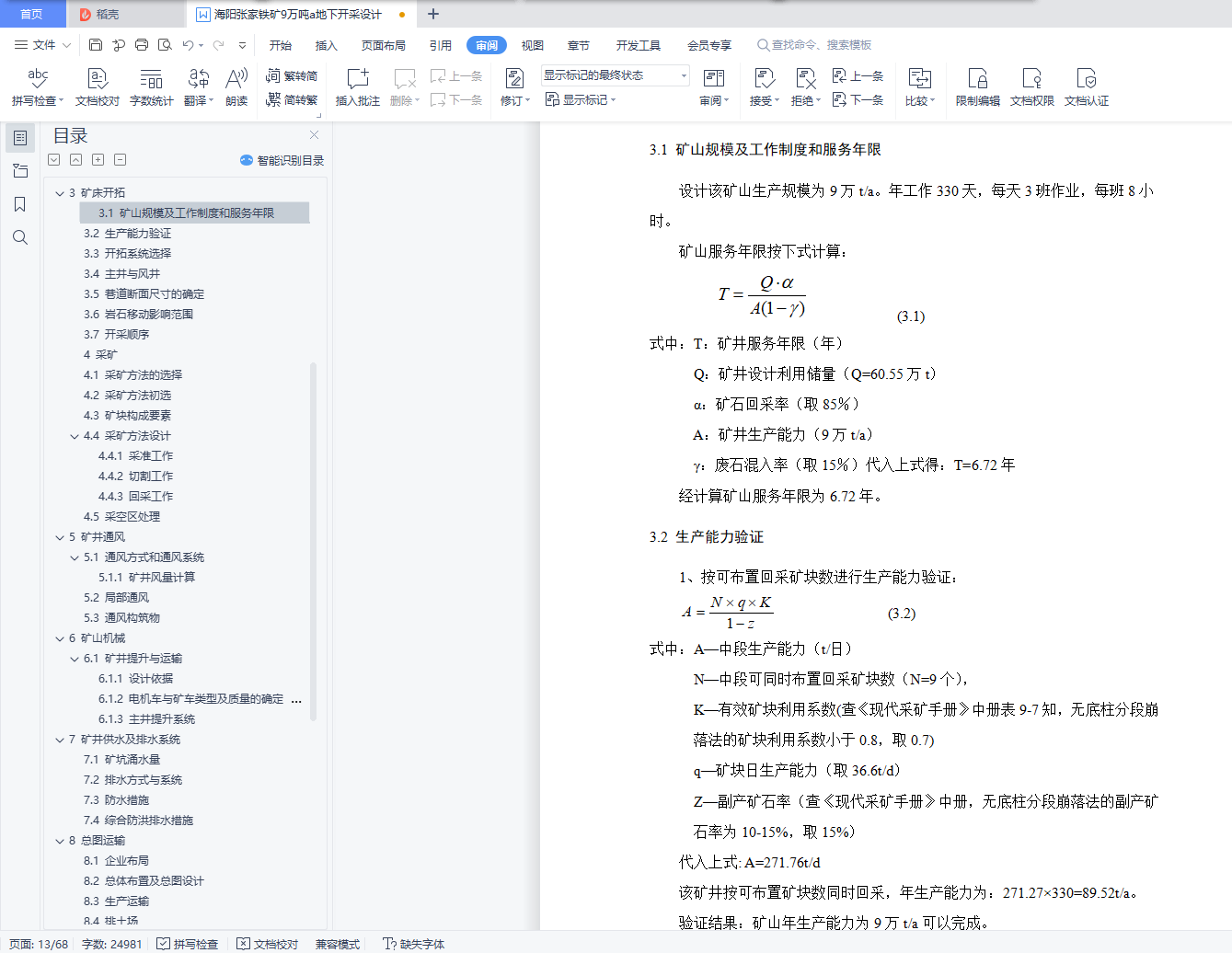Click the 文档校对 status bar toggle

point(268,944)
